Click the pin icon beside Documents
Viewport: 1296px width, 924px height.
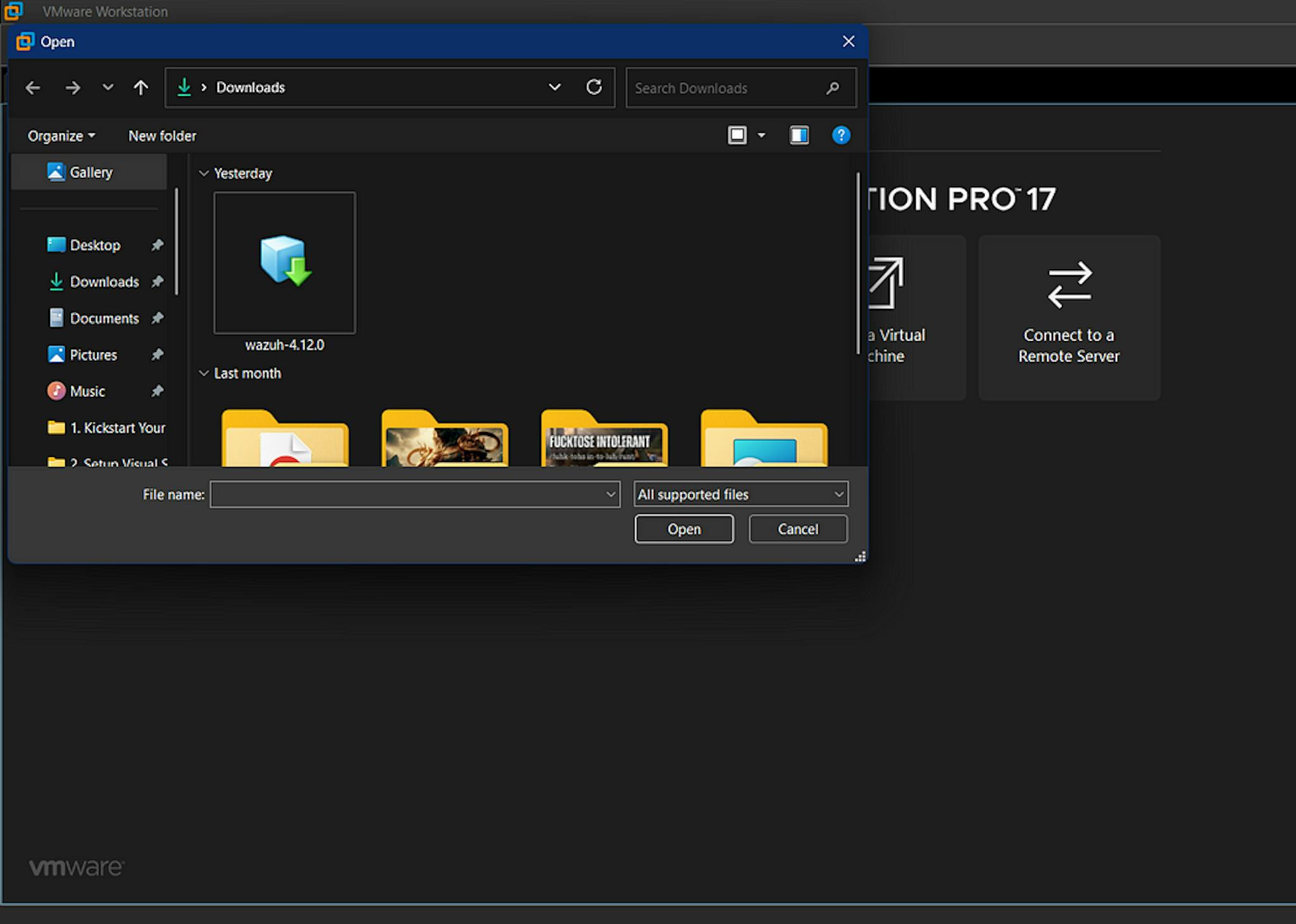click(157, 318)
